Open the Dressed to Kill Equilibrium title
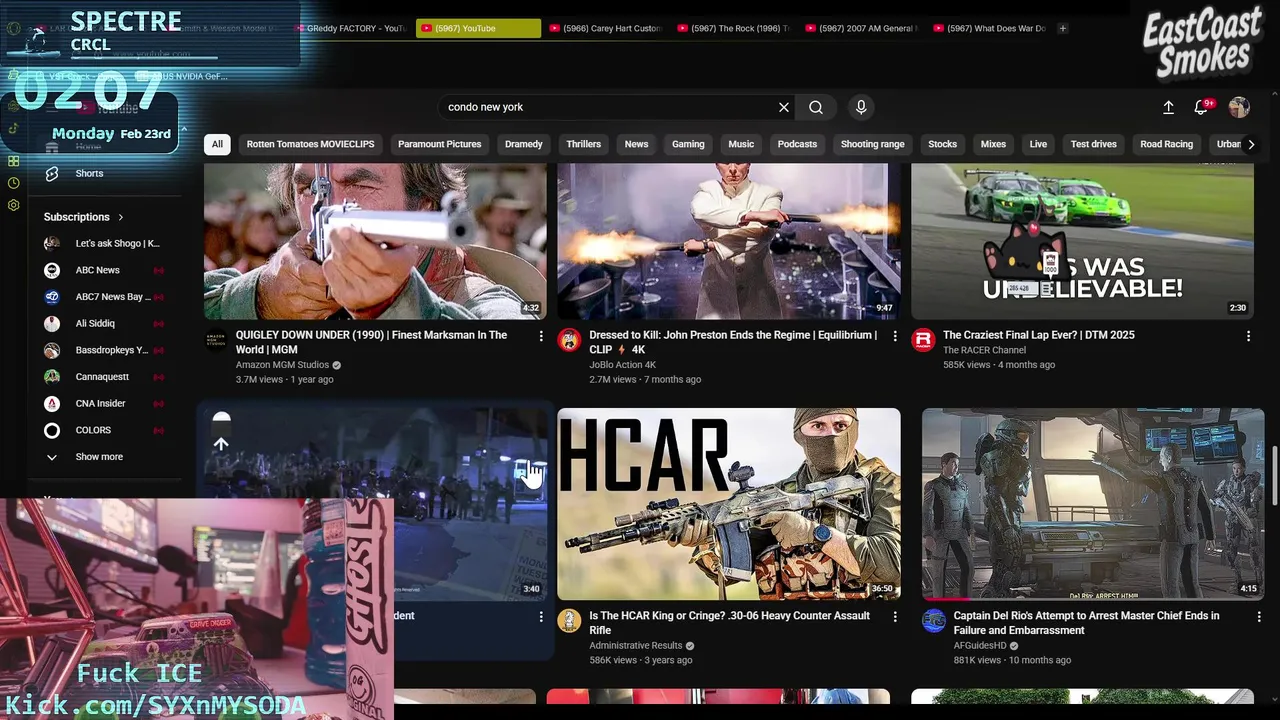The height and width of the screenshot is (720, 1280). click(x=733, y=342)
